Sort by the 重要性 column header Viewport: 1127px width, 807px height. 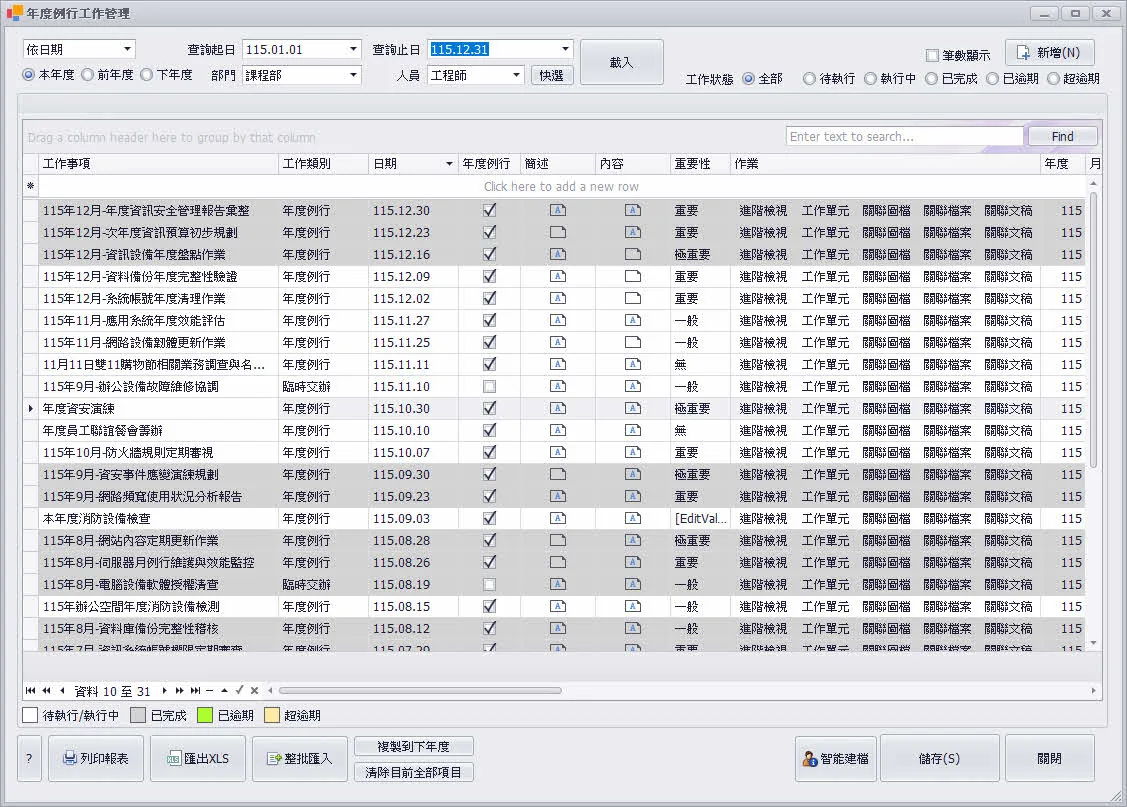[700, 164]
